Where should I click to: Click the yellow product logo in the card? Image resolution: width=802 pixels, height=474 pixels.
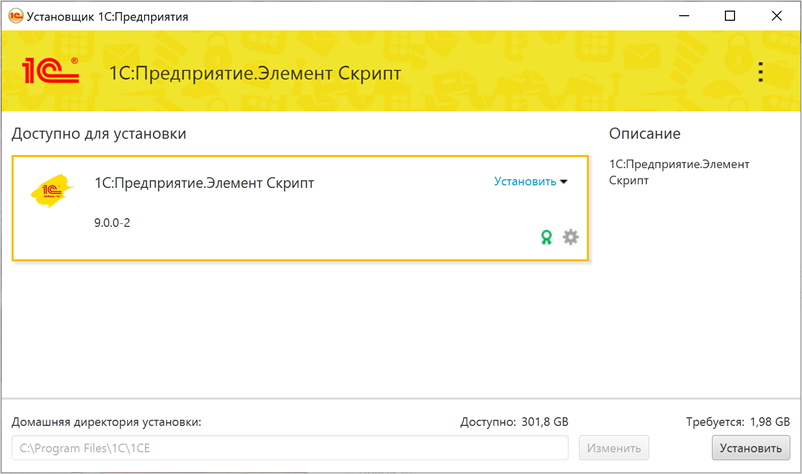[52, 190]
